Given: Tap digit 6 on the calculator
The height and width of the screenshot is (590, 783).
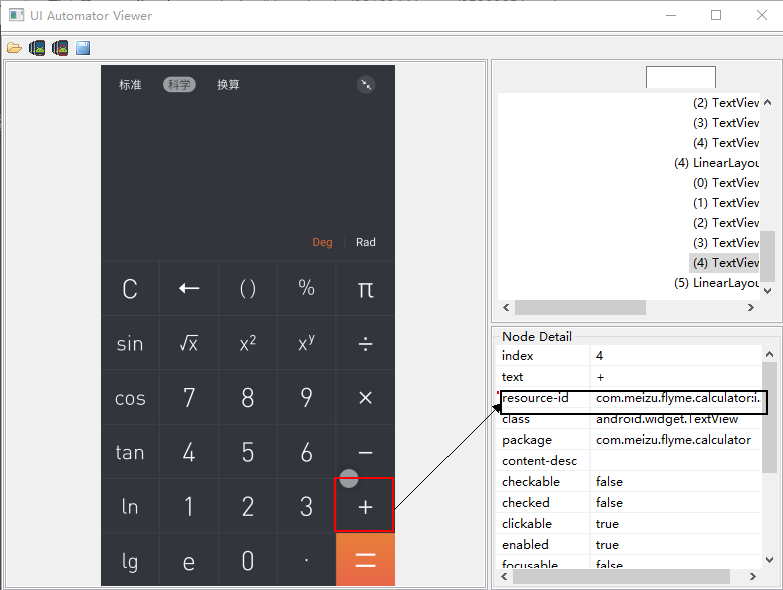Looking at the screenshot, I should click(x=307, y=452).
